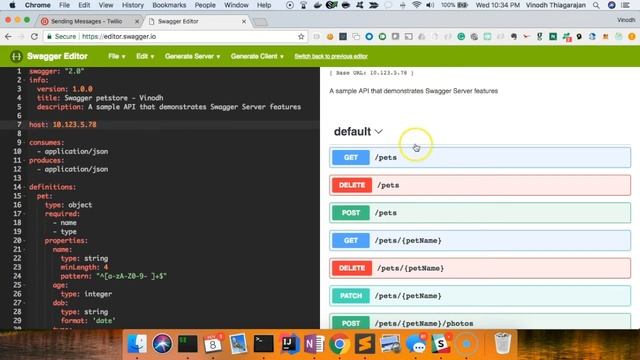Open the Chrome menu in the menu bar
This screenshot has height=360, width=640.
(x=38, y=5)
